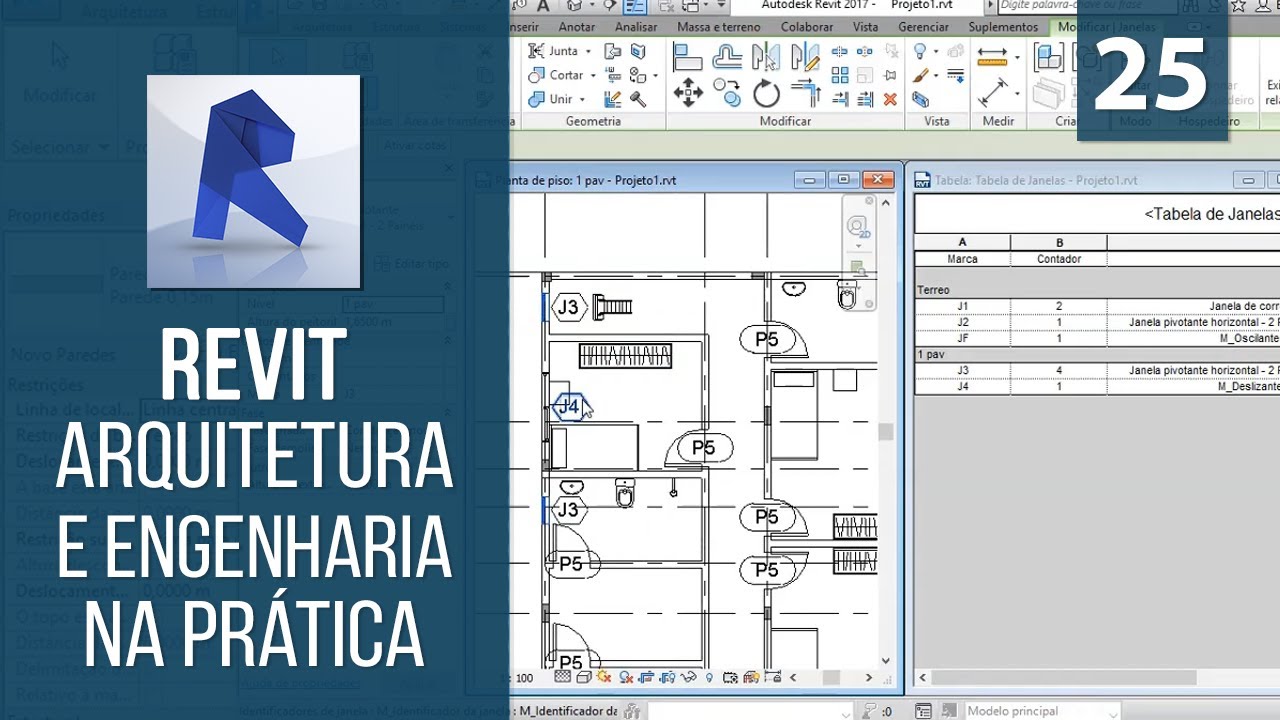
Task: Click the J4 window tag in plan
Action: (568, 407)
